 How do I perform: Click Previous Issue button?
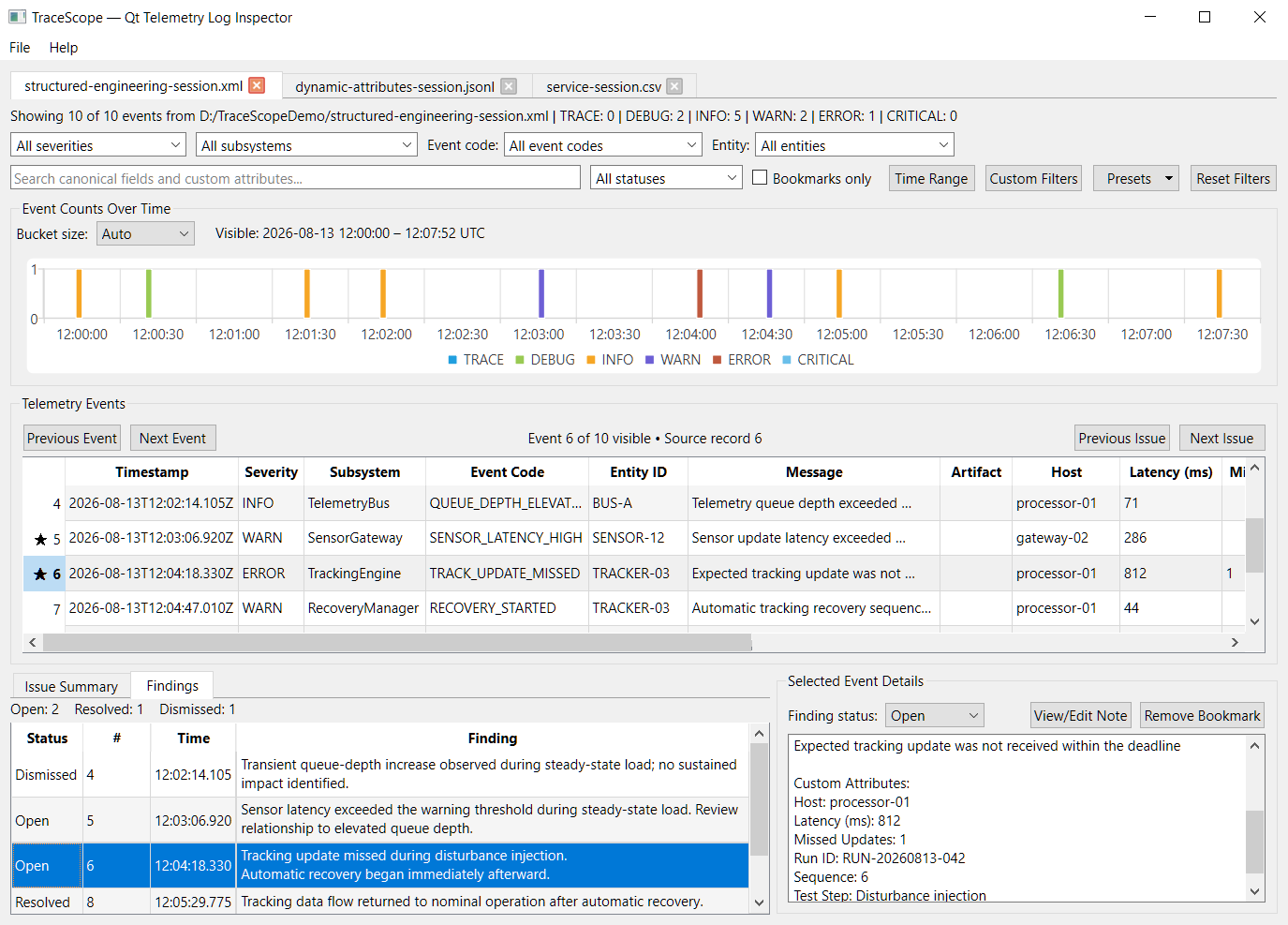[x=1122, y=438]
